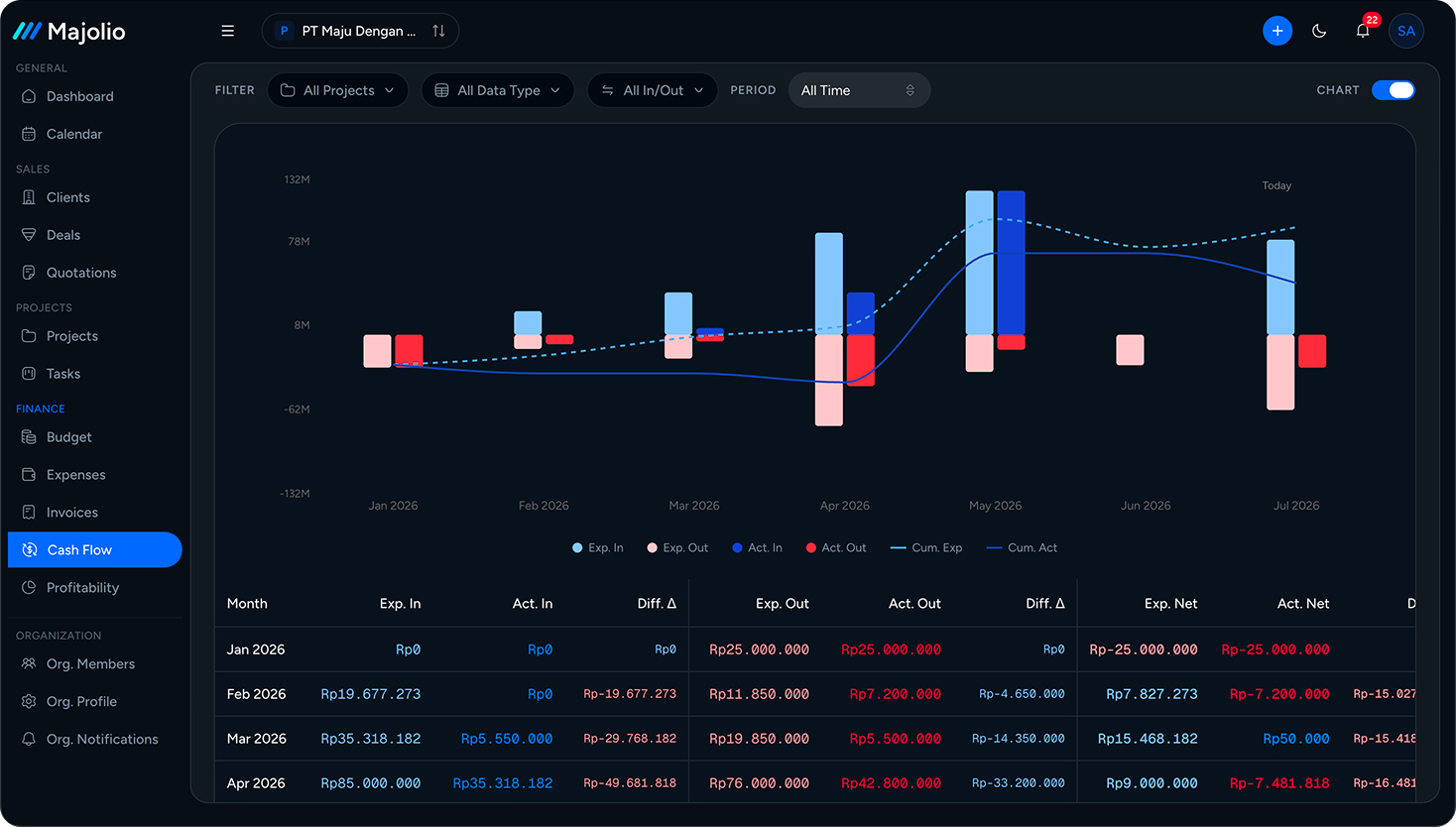Open the SA user avatar menu
1456x827 pixels.
click(1406, 31)
